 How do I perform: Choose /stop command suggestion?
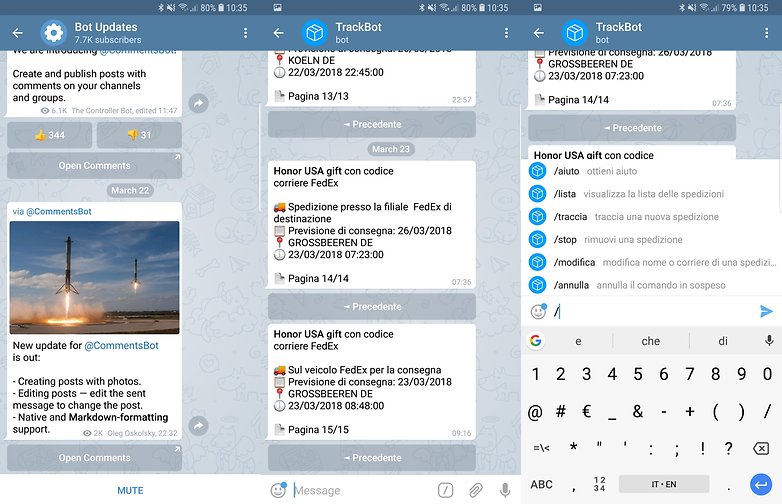(651, 240)
